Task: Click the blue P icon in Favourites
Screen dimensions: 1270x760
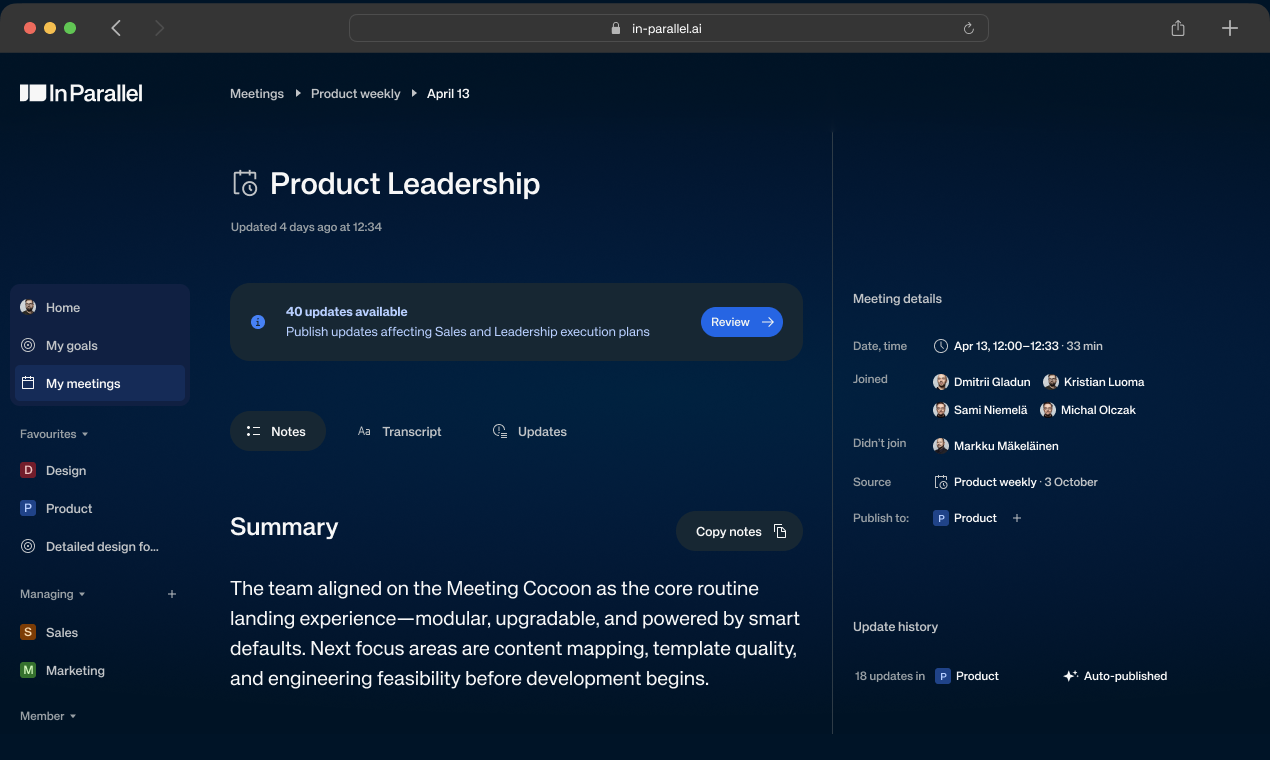Action: (28, 508)
